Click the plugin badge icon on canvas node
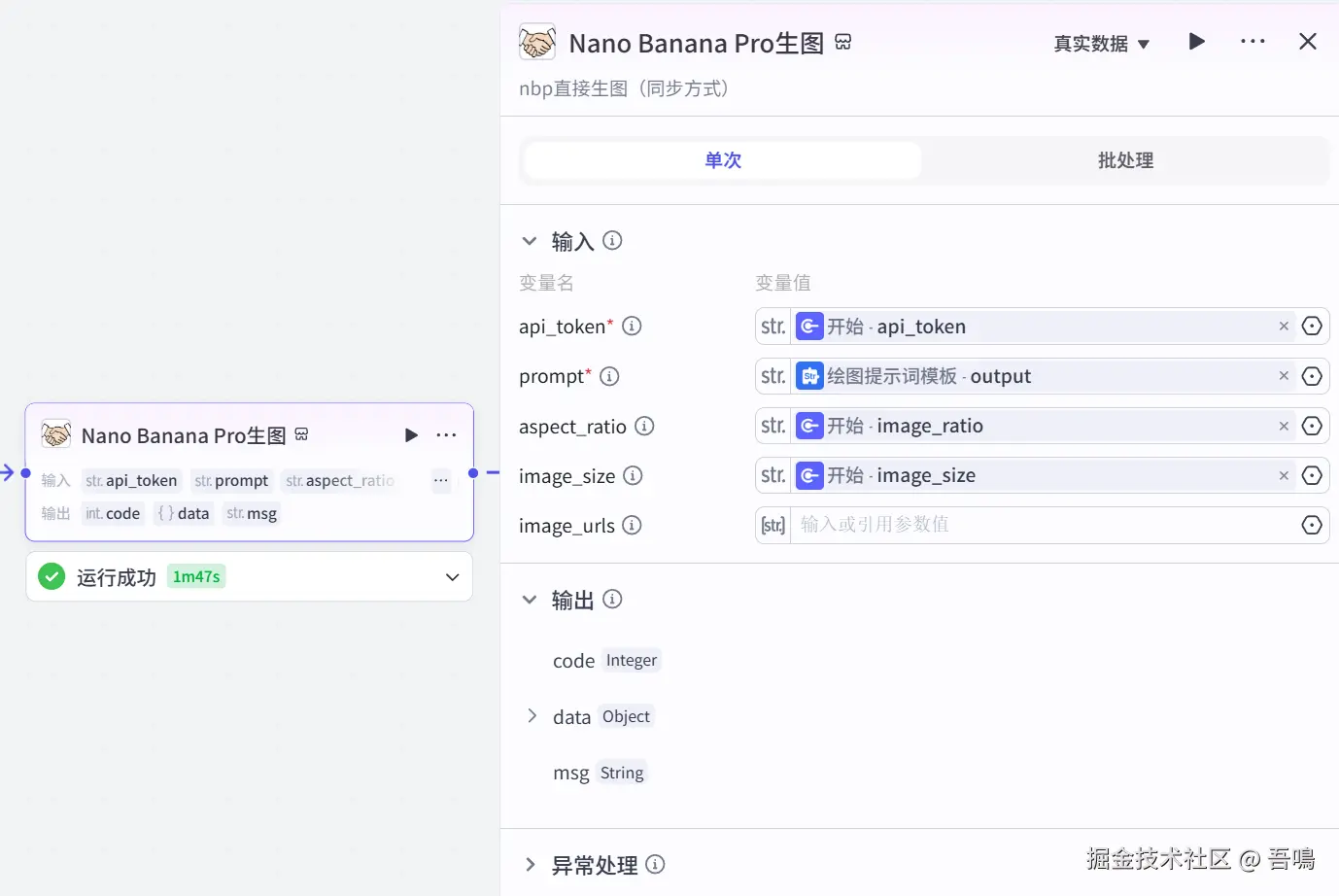The image size is (1339, 896). [x=301, y=434]
